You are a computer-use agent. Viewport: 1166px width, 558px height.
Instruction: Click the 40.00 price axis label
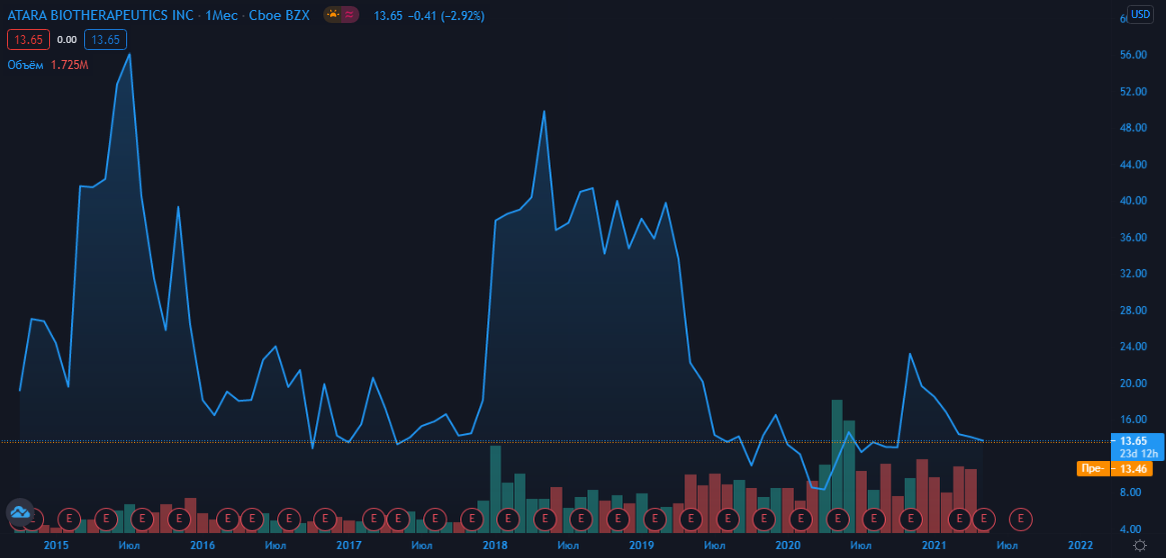point(1135,201)
